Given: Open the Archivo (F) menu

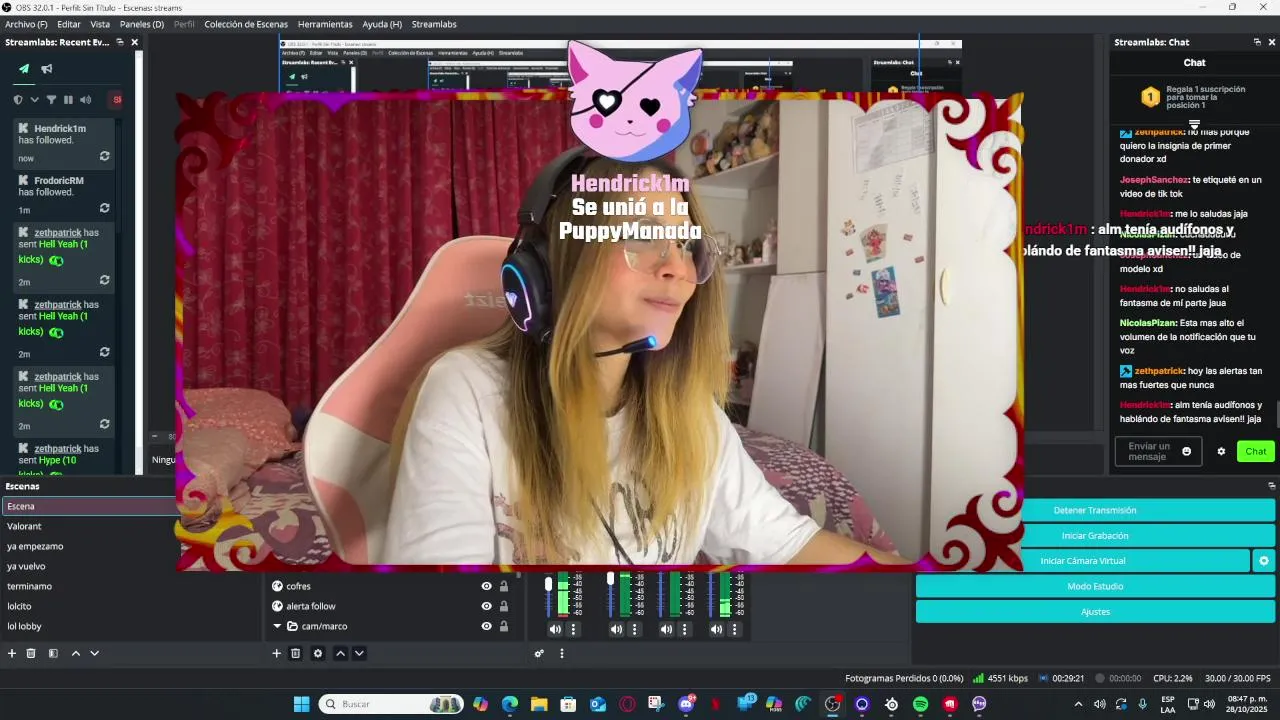Looking at the screenshot, I should [26, 24].
